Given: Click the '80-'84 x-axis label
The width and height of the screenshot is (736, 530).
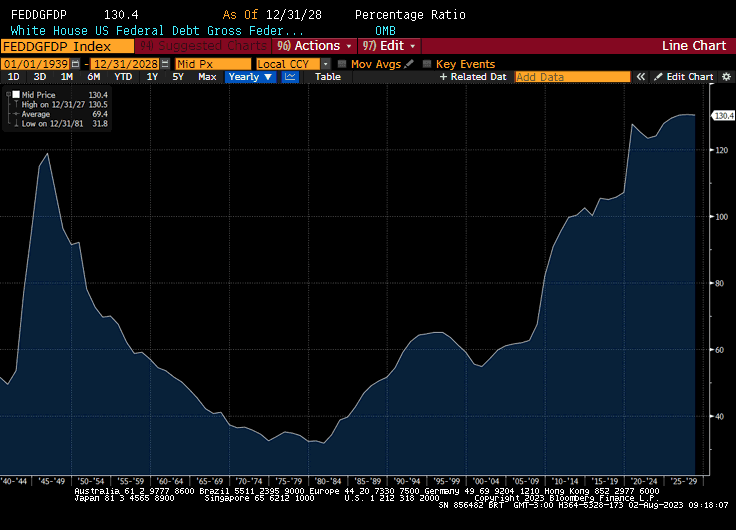Looking at the screenshot, I should [328, 481].
